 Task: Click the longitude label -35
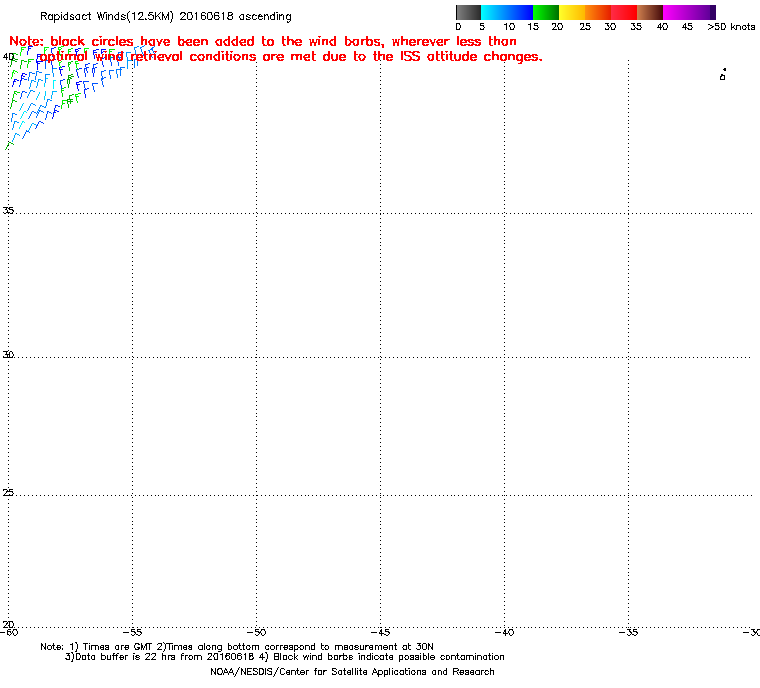(x=629, y=632)
